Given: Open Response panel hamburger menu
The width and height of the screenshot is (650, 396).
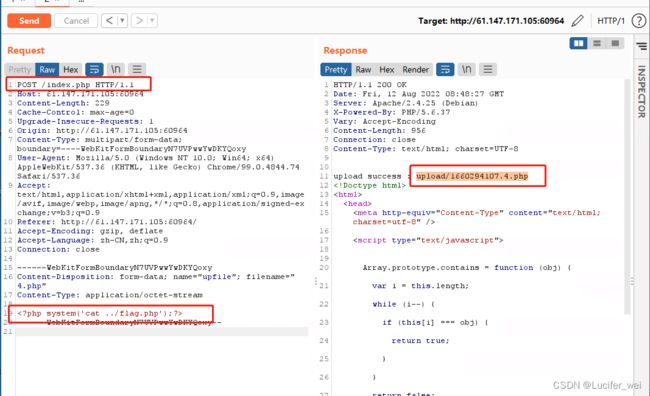Looking at the screenshot, I should pyautogui.click(x=488, y=70).
